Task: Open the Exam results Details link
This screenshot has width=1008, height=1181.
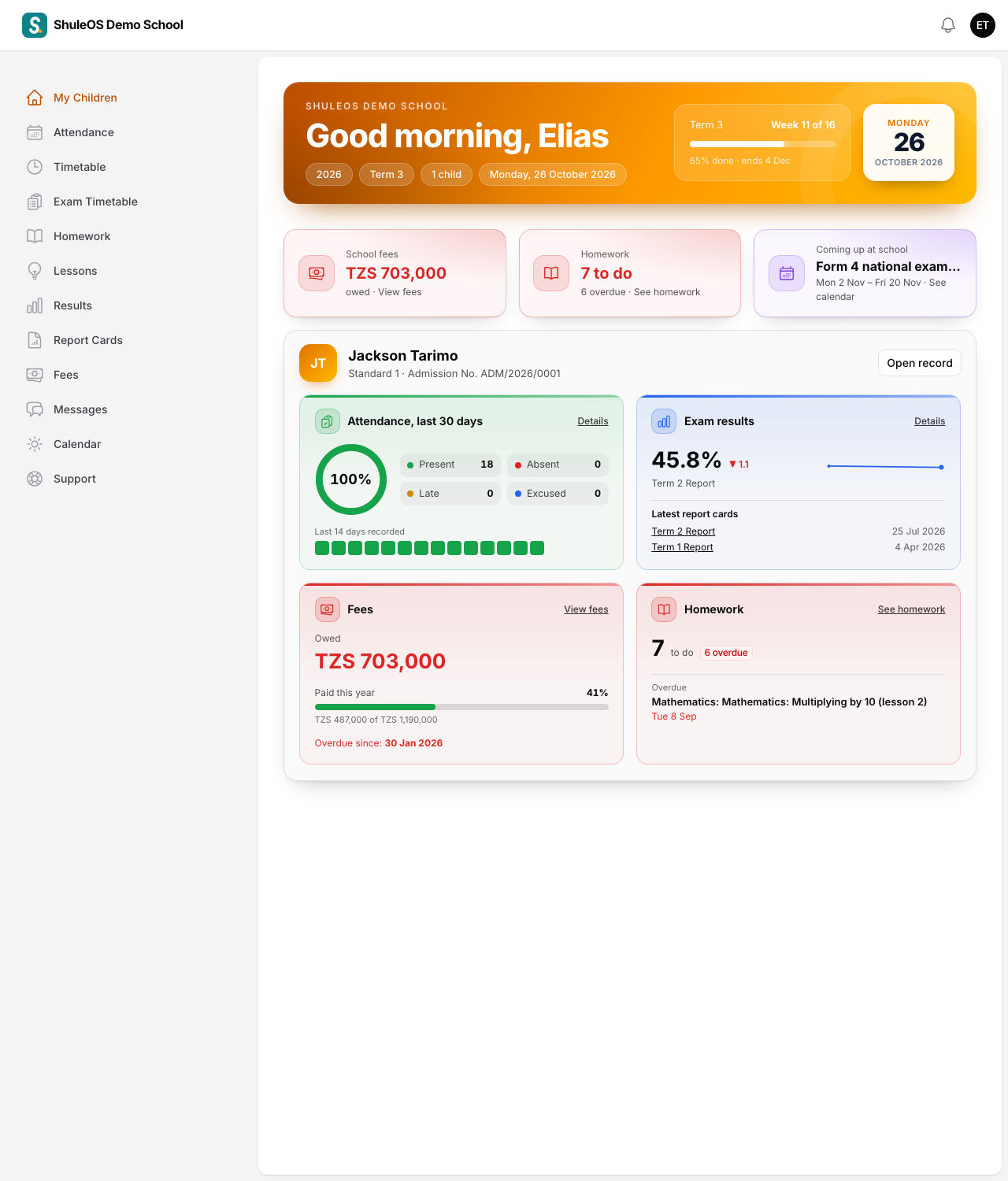Action: pos(930,421)
